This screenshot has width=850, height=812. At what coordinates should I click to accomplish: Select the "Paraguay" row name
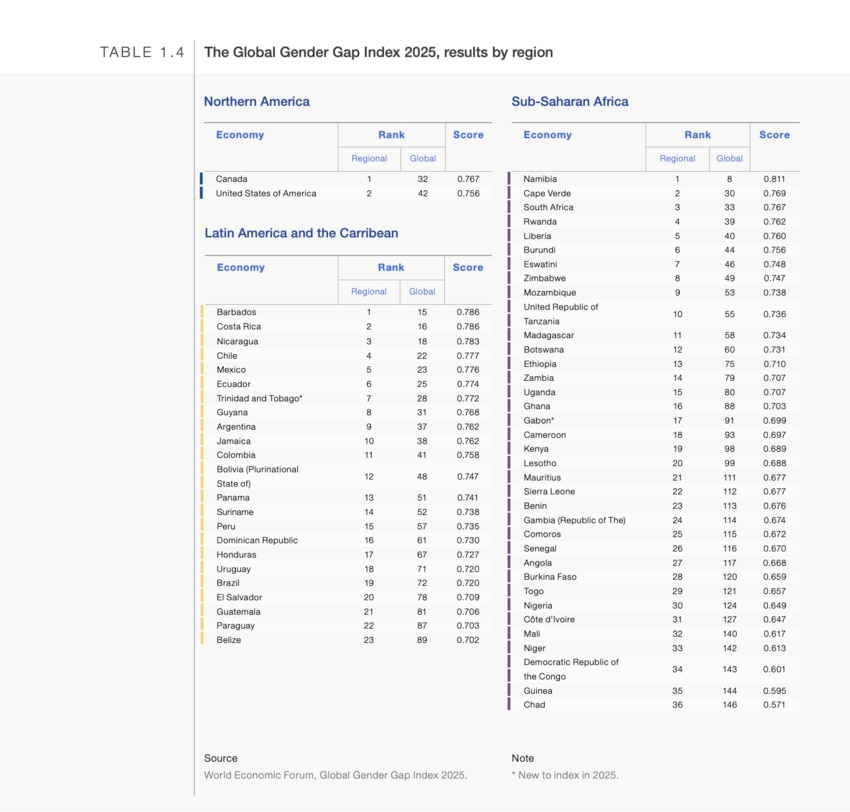[x=235, y=626]
